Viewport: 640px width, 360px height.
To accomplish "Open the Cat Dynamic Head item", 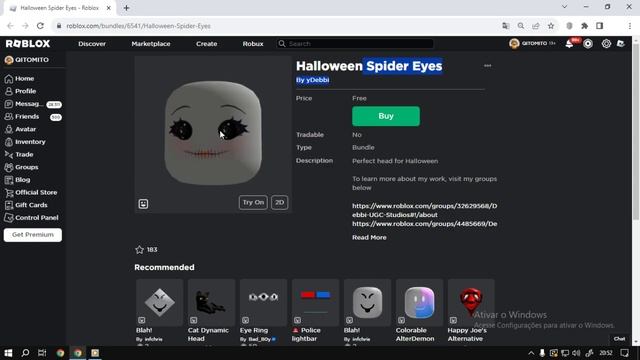I will coord(211,302).
